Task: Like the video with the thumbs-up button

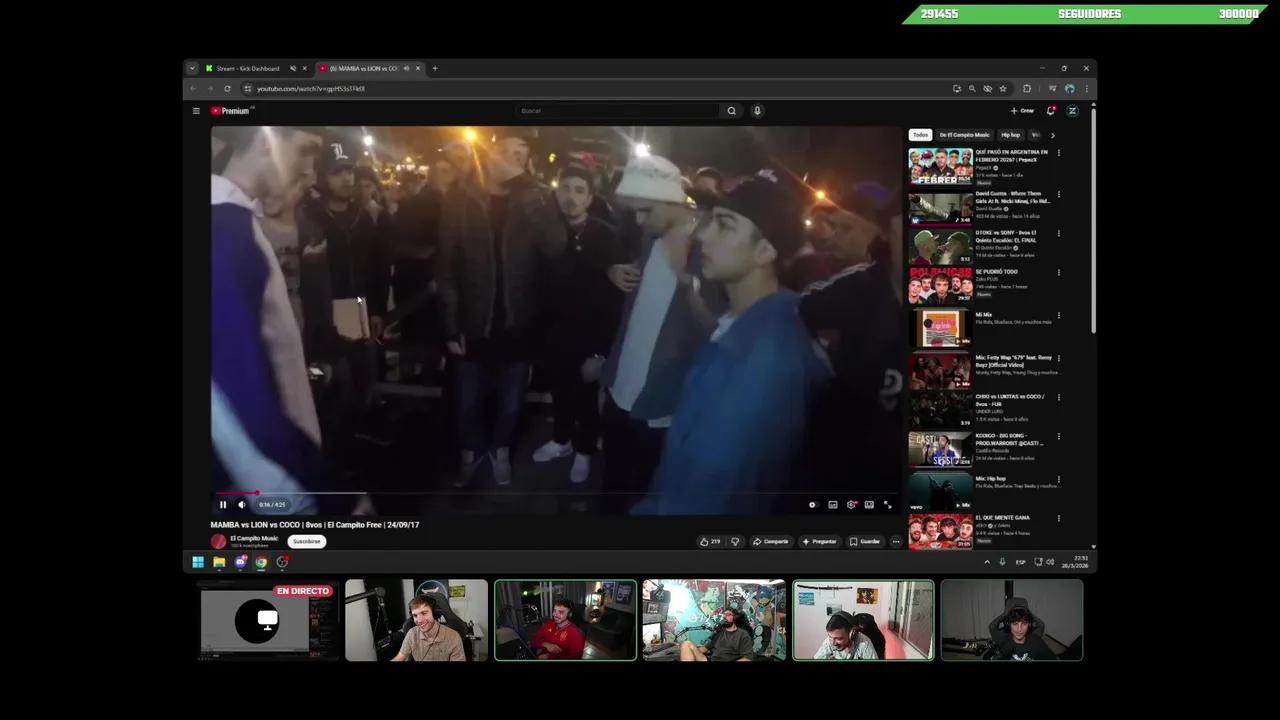Action: (x=710, y=541)
